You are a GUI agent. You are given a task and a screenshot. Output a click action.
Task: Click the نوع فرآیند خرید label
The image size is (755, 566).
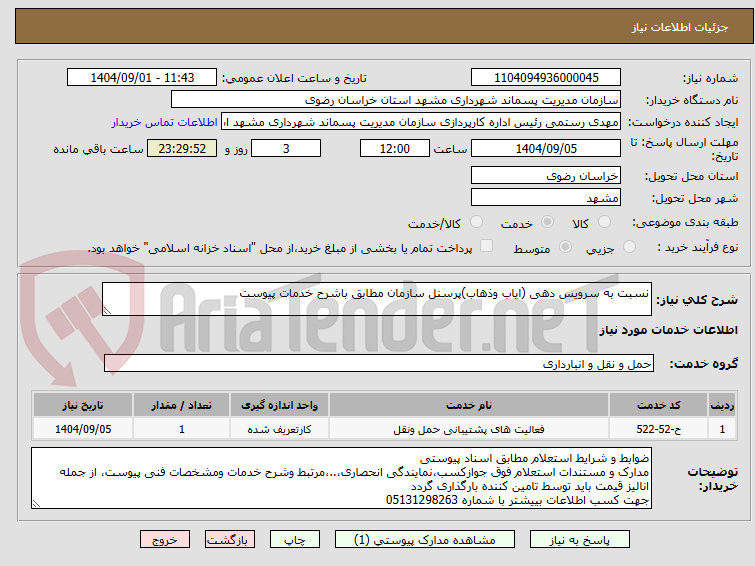tap(698, 247)
